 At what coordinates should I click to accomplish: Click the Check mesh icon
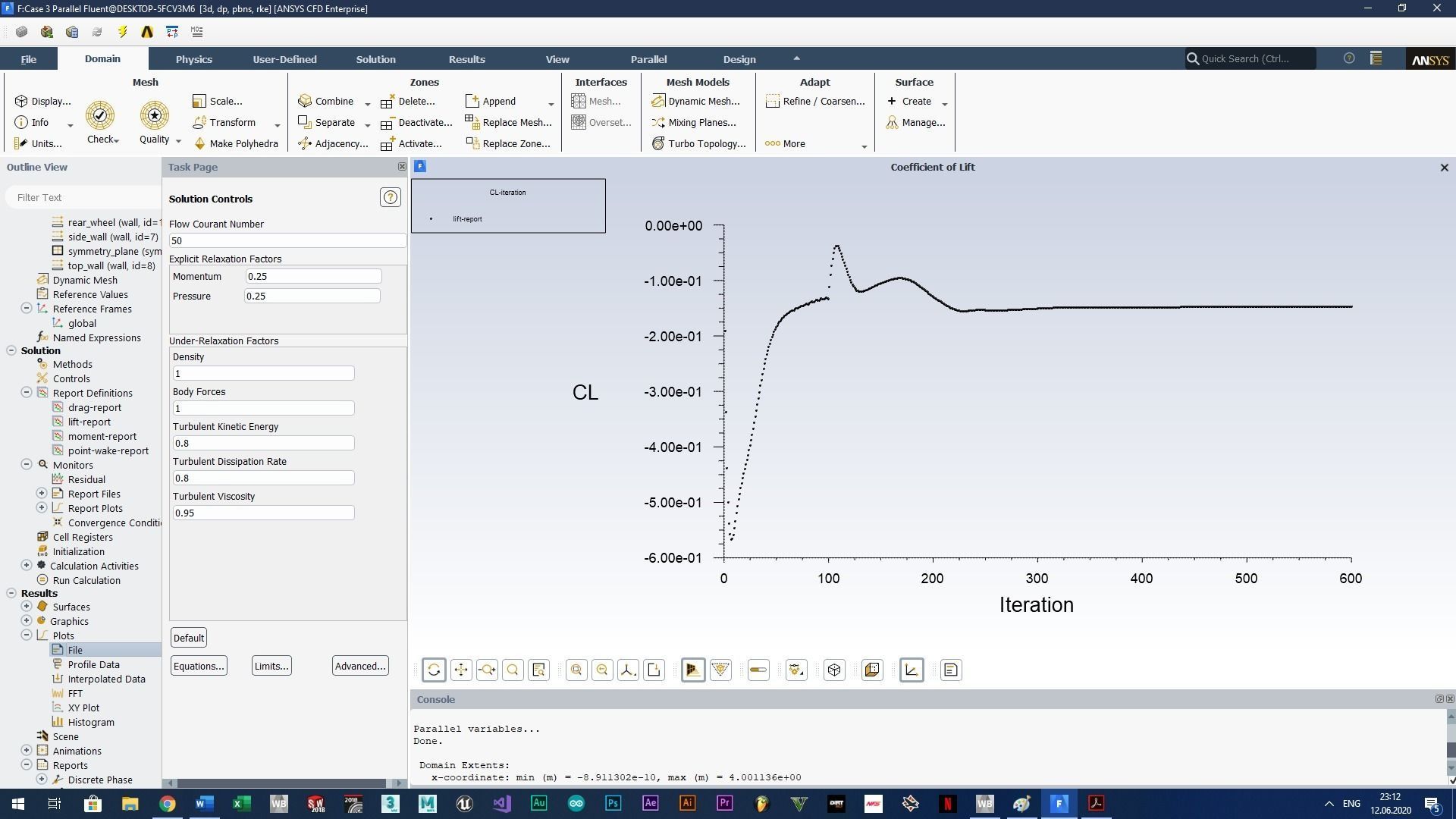100,115
